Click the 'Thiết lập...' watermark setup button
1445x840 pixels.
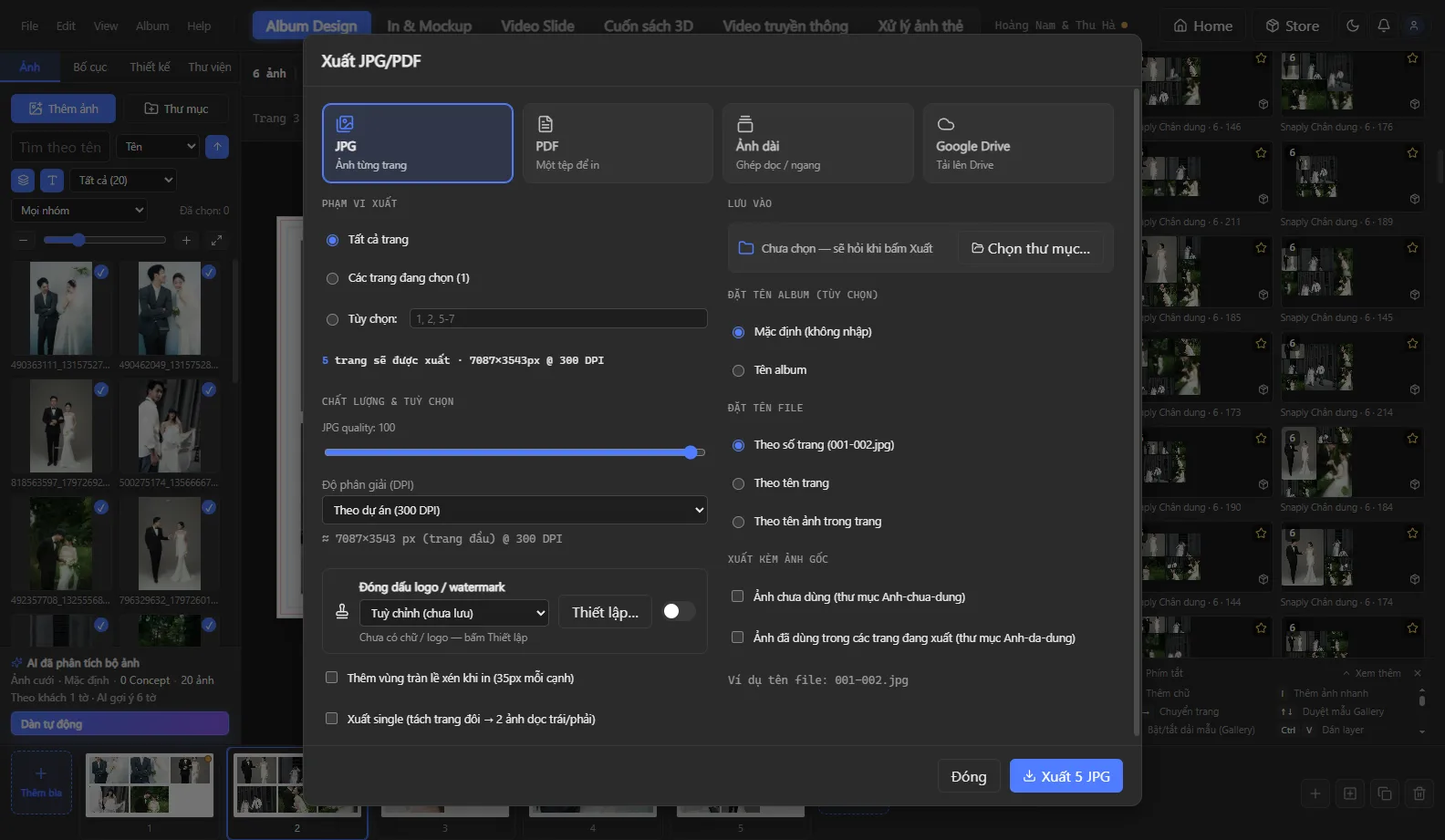coord(605,613)
